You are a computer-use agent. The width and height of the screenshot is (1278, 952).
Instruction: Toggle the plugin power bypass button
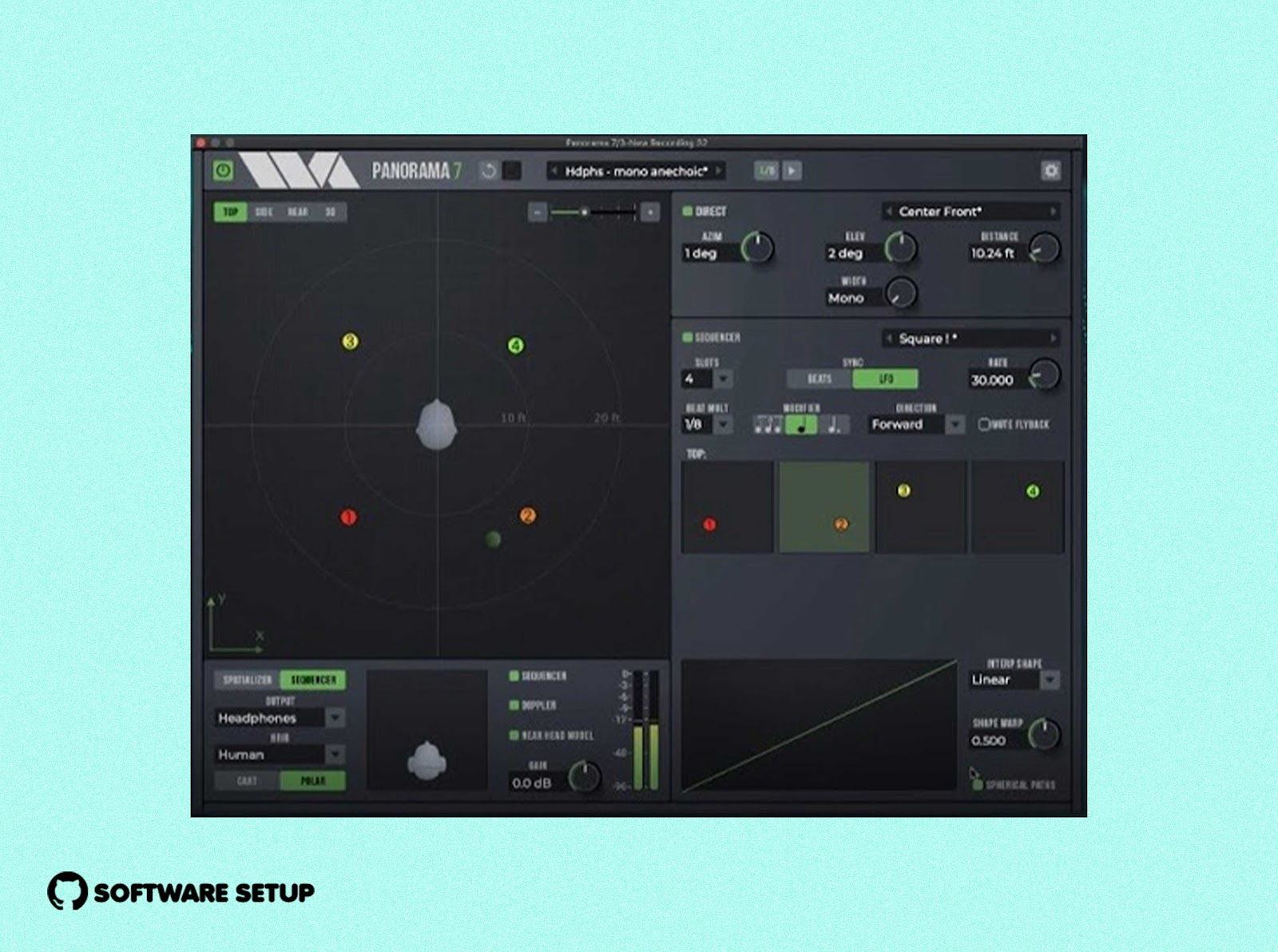[x=223, y=170]
